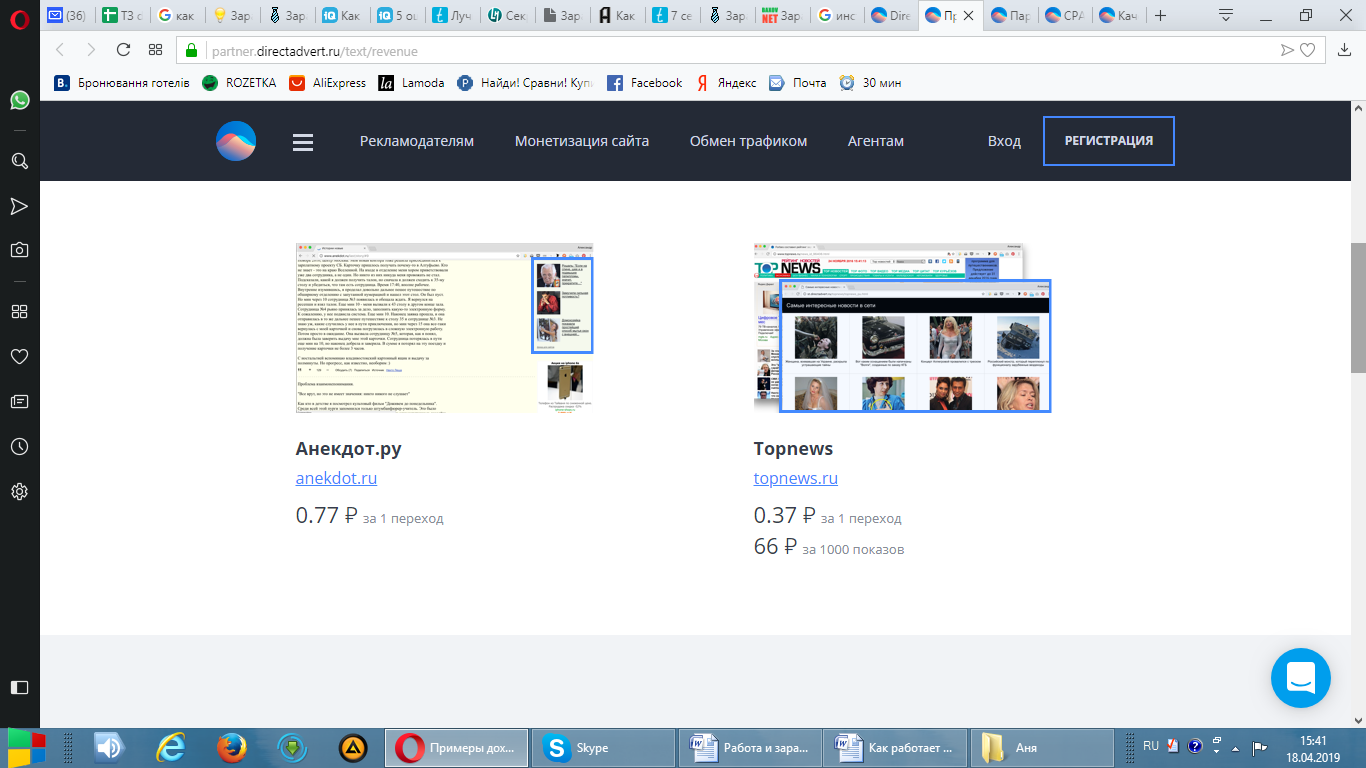
Task: Open the blue chat widget button
Action: tap(1301, 678)
